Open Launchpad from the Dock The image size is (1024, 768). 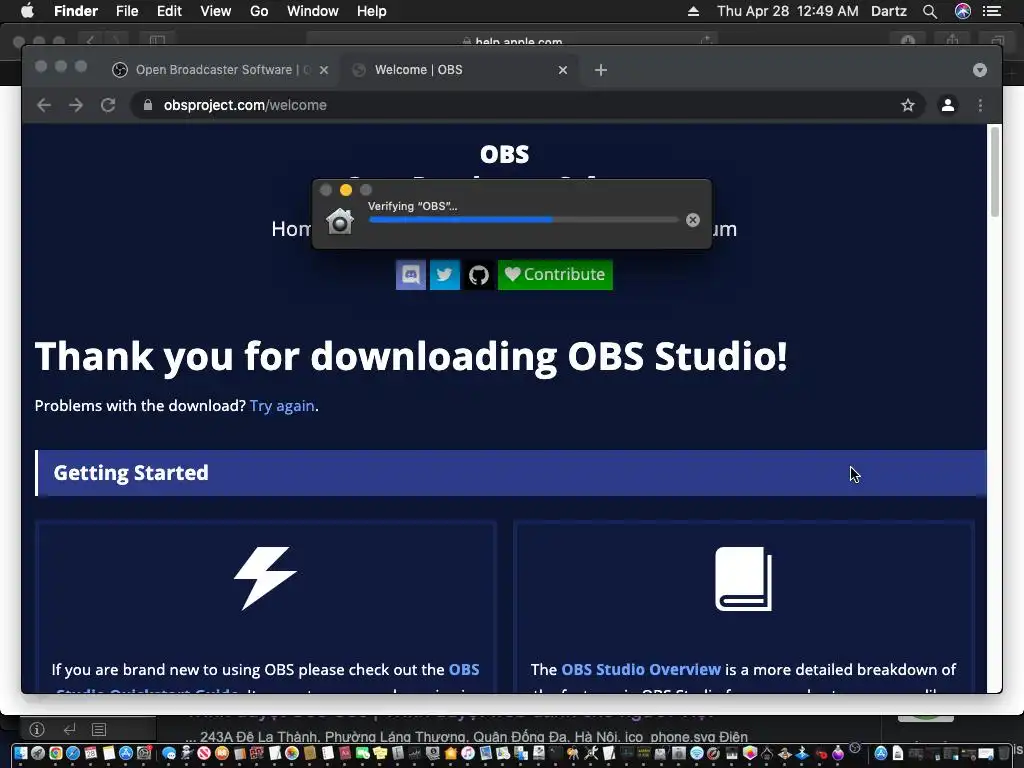[x=38, y=753]
